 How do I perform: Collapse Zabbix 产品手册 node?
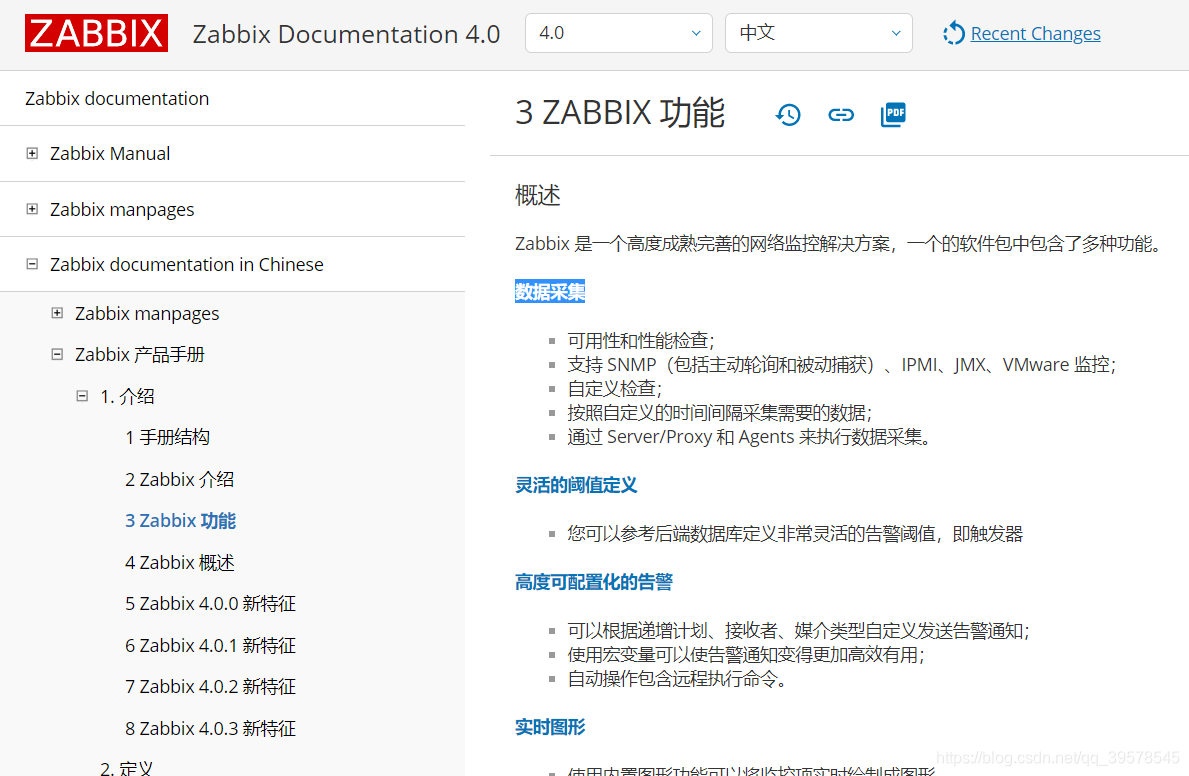click(57, 354)
